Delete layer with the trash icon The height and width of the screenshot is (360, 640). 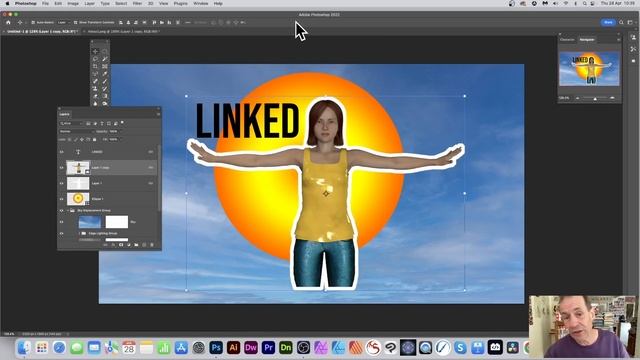152,244
